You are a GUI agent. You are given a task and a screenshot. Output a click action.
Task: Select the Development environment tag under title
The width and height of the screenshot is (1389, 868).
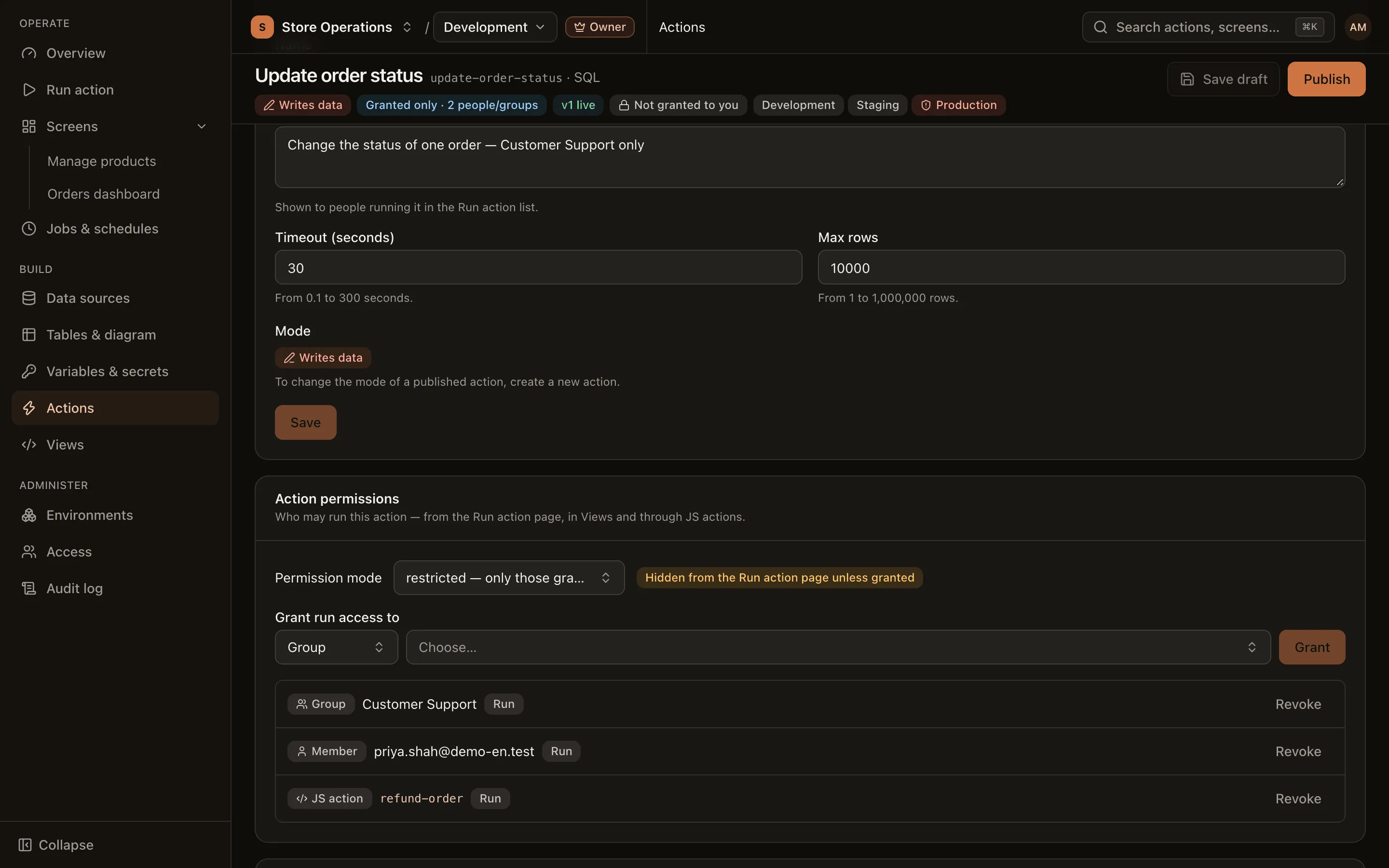[798, 105]
